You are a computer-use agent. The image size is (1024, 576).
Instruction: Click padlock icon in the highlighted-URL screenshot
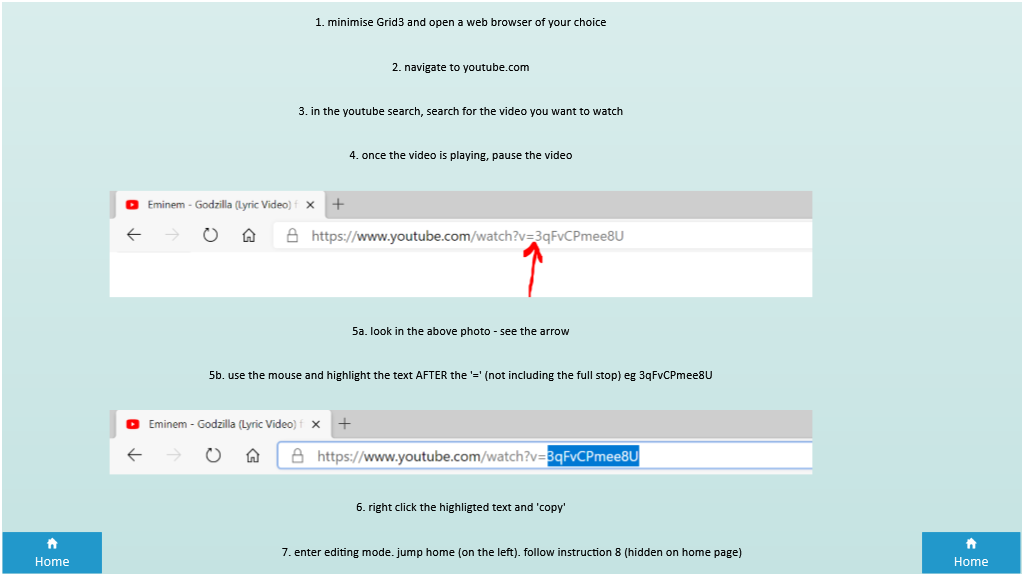297,456
